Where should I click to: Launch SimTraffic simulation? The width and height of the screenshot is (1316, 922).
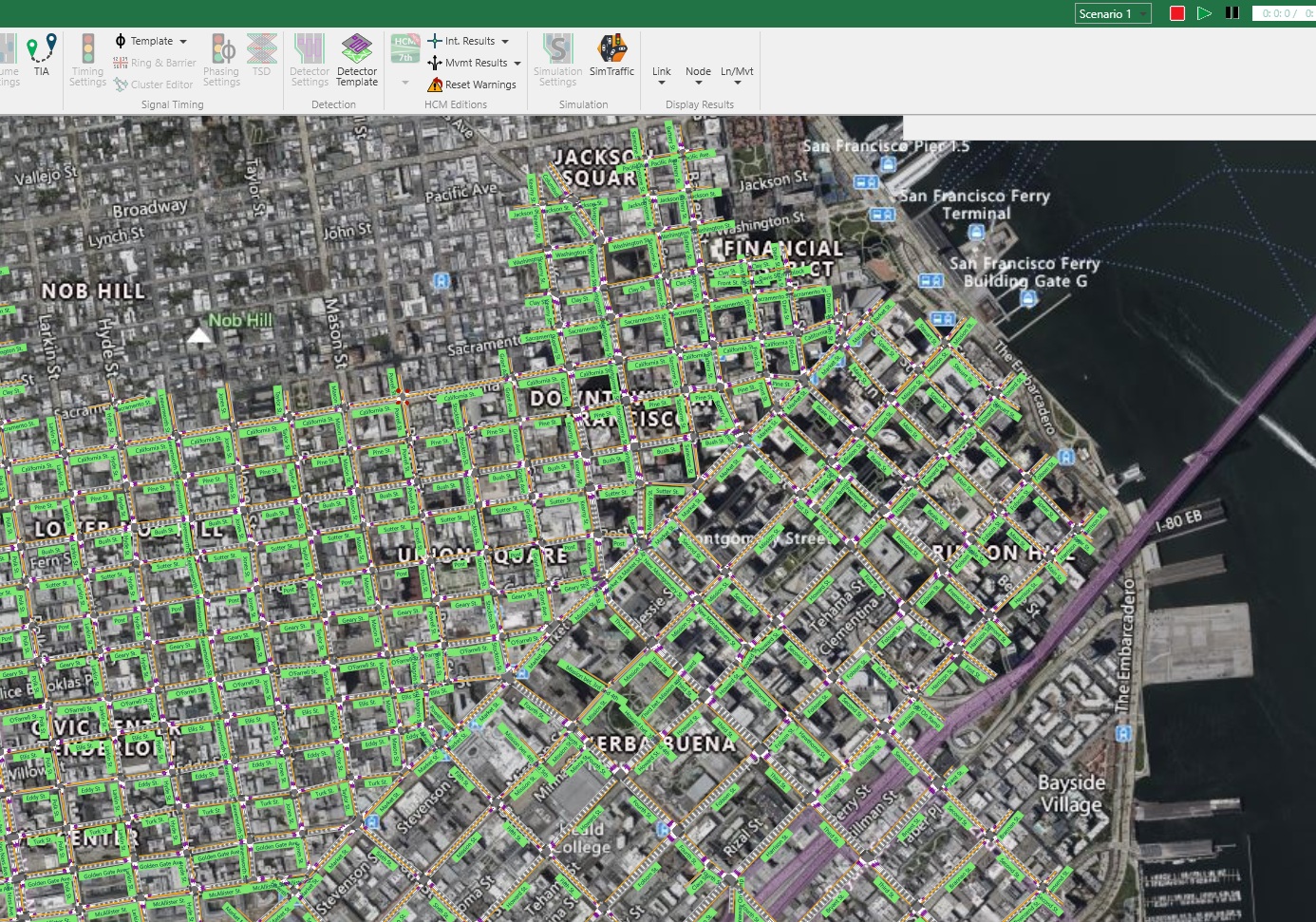click(x=611, y=55)
